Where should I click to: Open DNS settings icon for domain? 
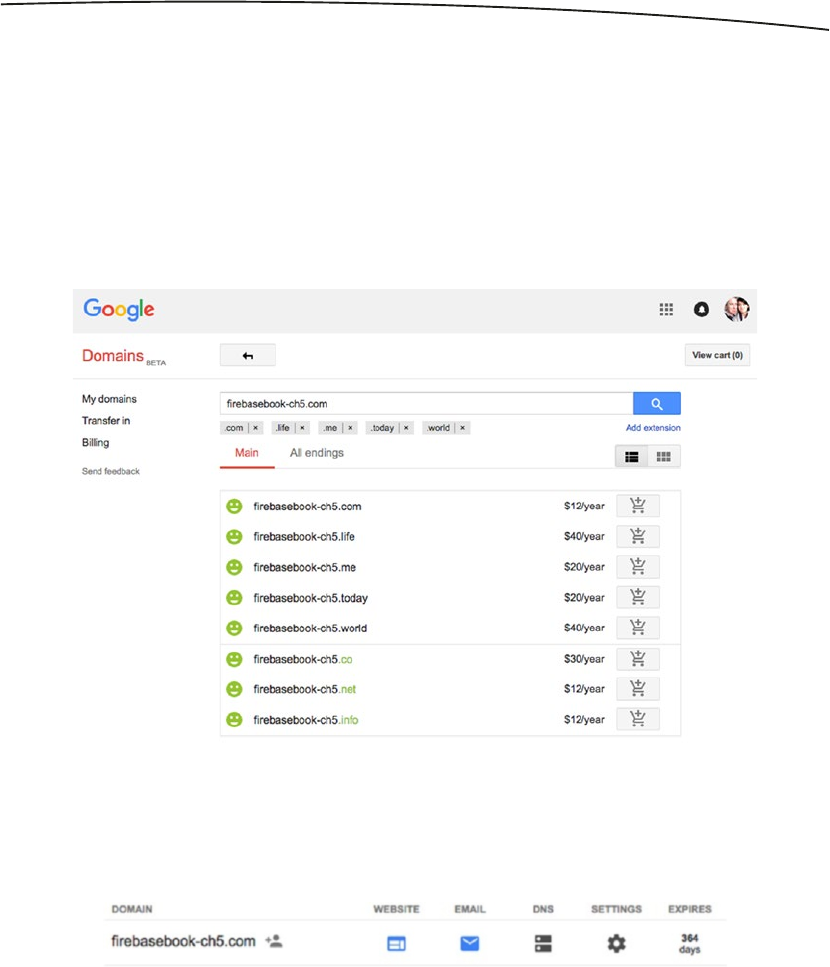(543, 942)
